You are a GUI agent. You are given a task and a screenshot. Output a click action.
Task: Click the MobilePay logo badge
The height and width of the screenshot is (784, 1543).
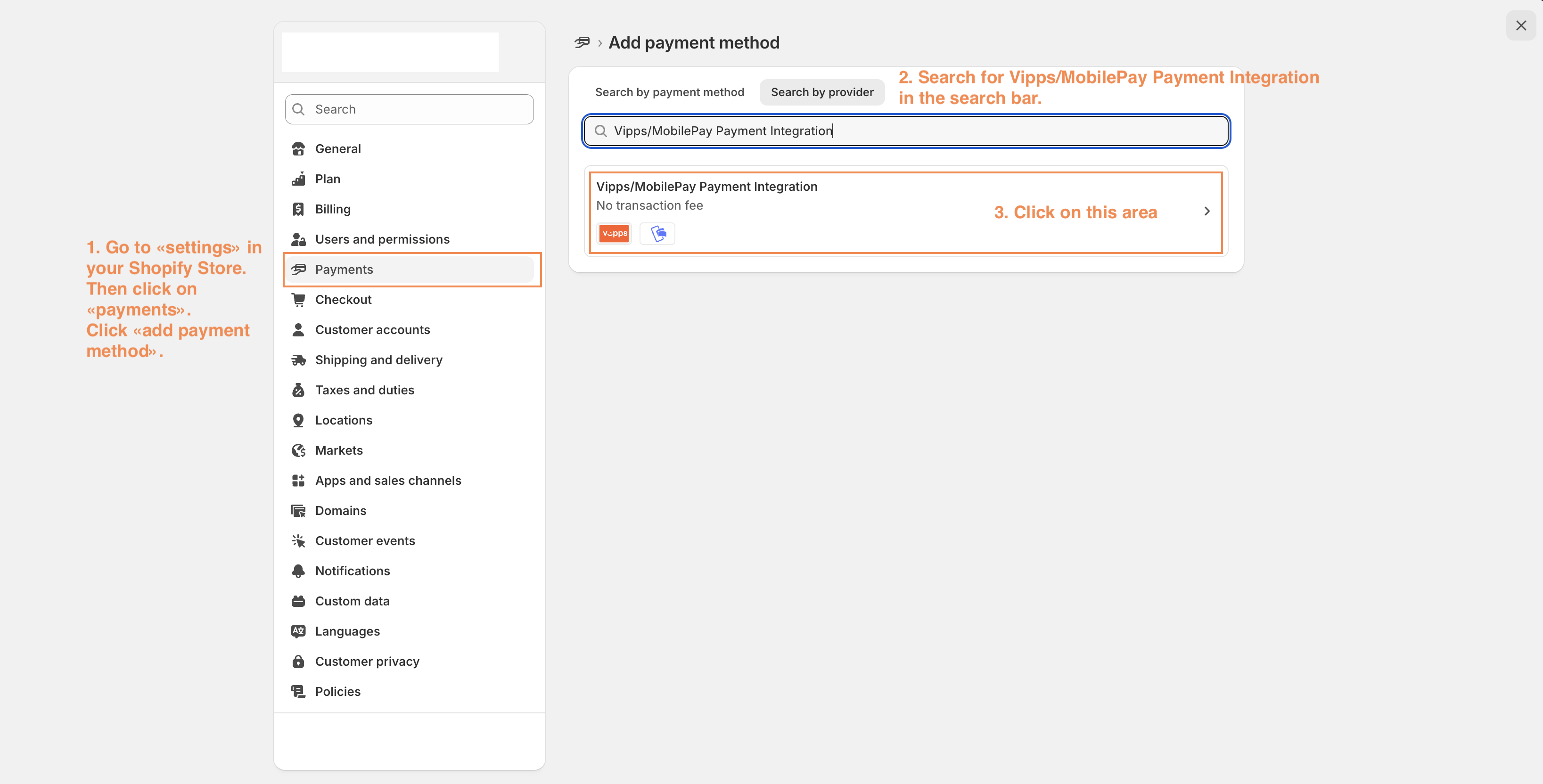coord(658,234)
